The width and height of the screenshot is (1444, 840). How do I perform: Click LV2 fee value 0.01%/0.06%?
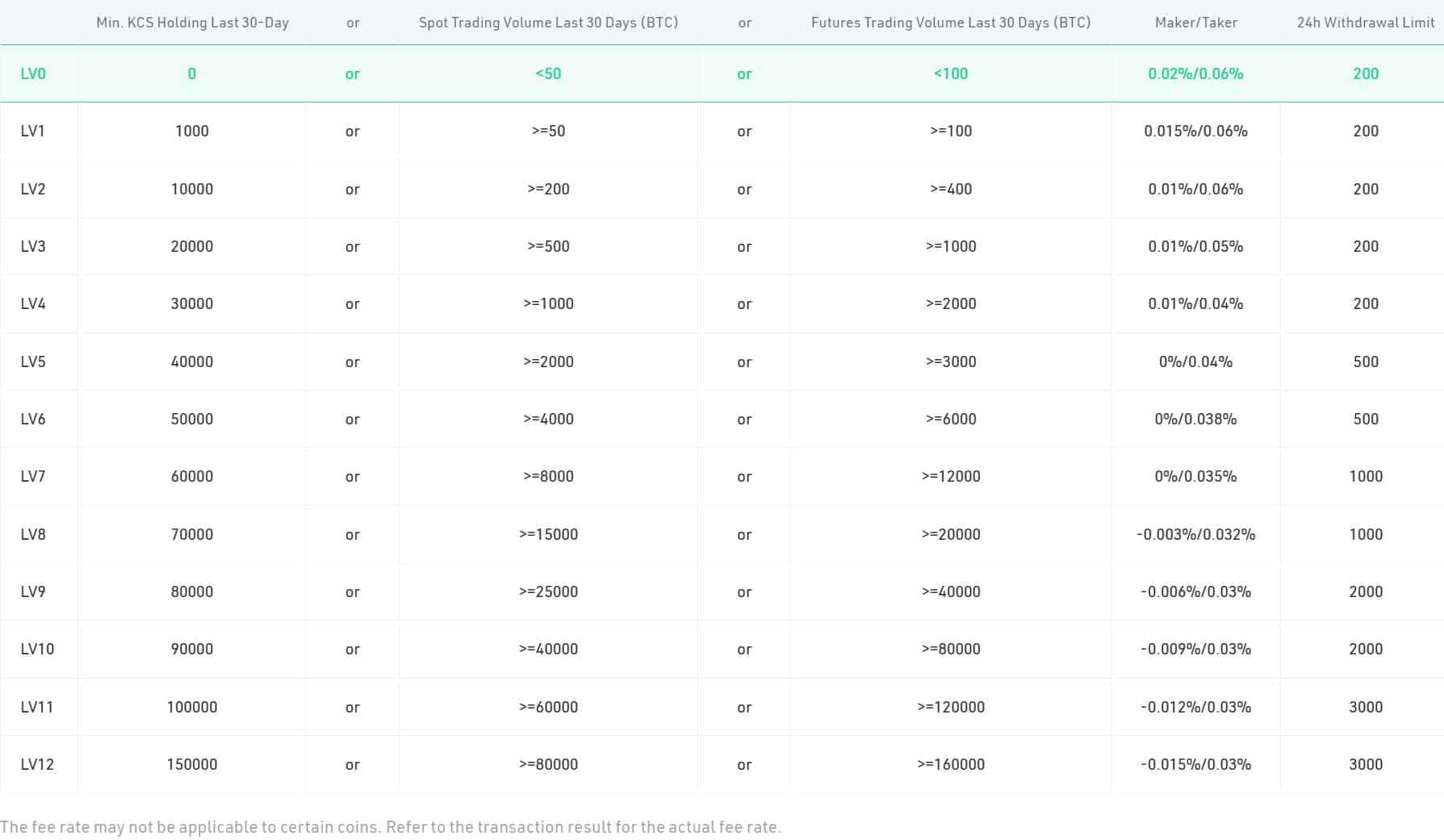[x=1195, y=189]
